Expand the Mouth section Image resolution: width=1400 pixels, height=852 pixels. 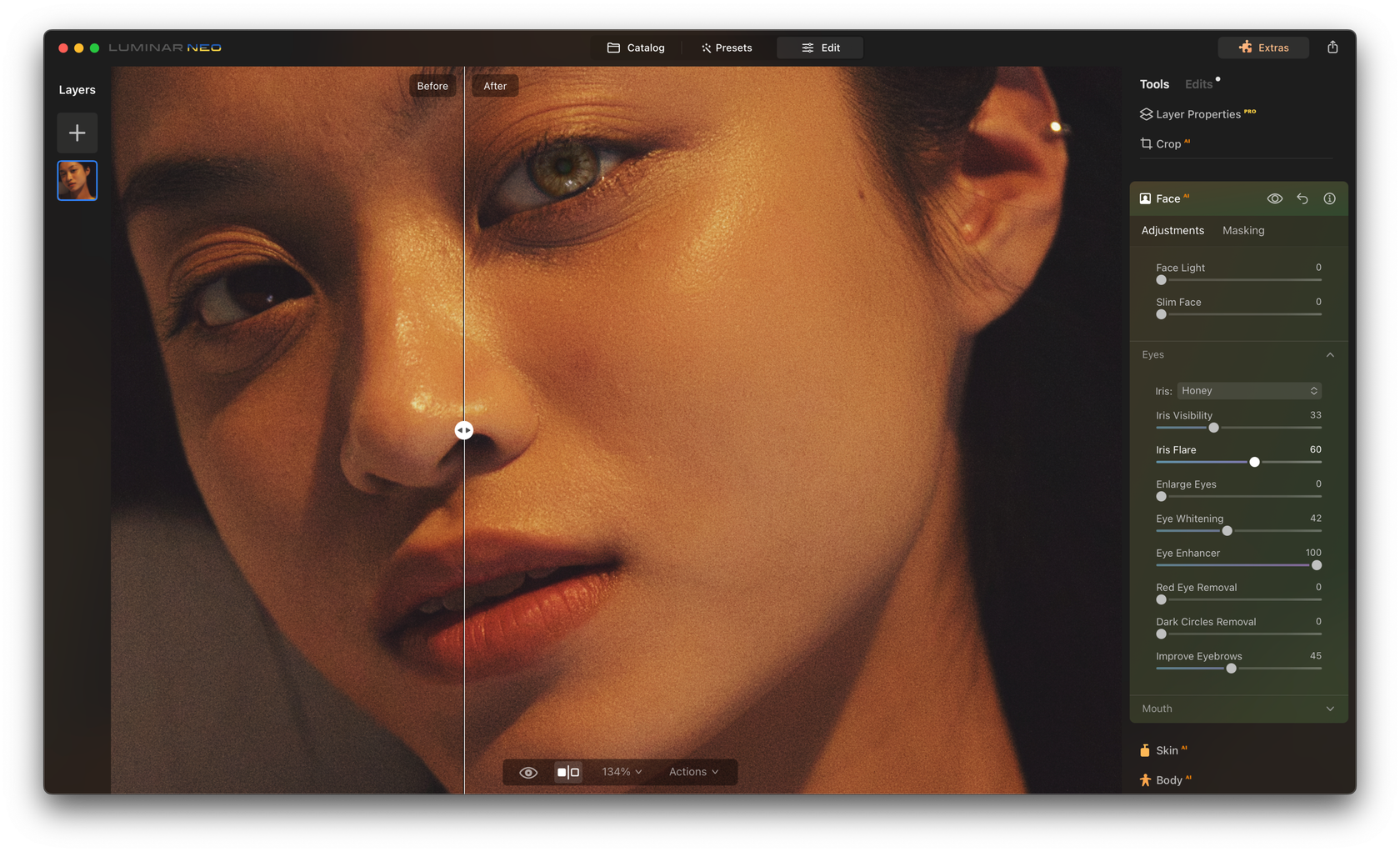coord(1330,708)
